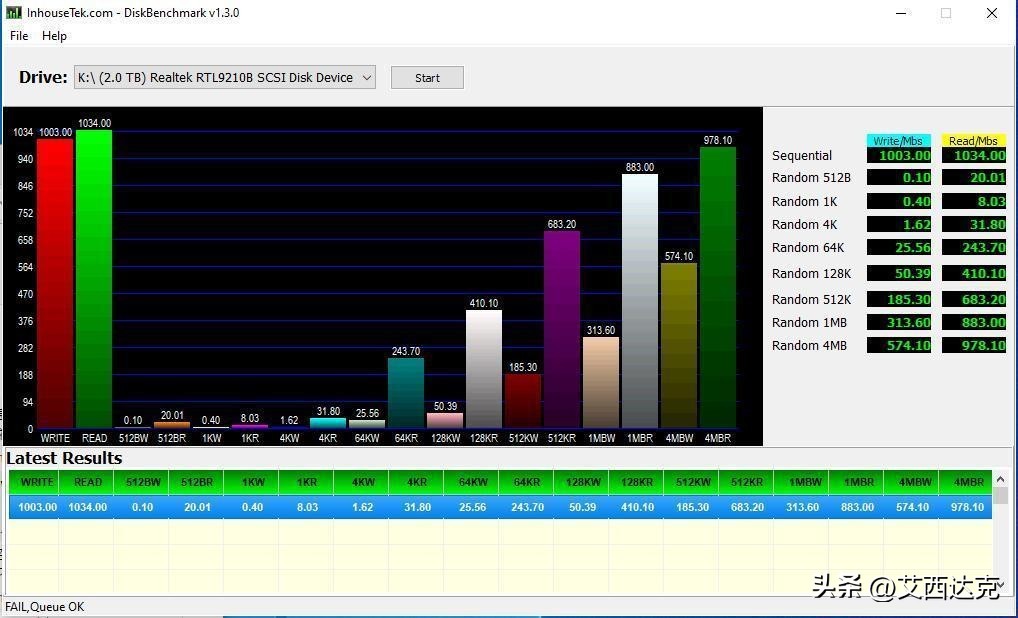The height and width of the screenshot is (618, 1018).
Task: Click the yellow Read/Mbs legend label
Action: [973, 141]
